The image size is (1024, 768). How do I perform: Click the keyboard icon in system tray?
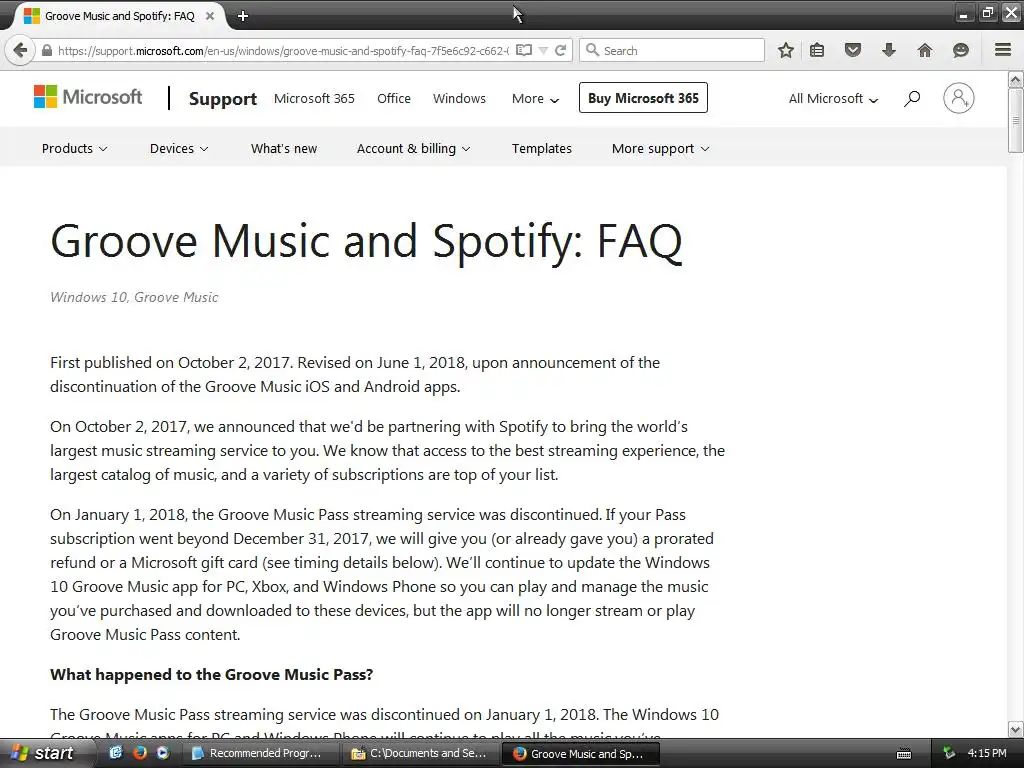(x=904, y=754)
